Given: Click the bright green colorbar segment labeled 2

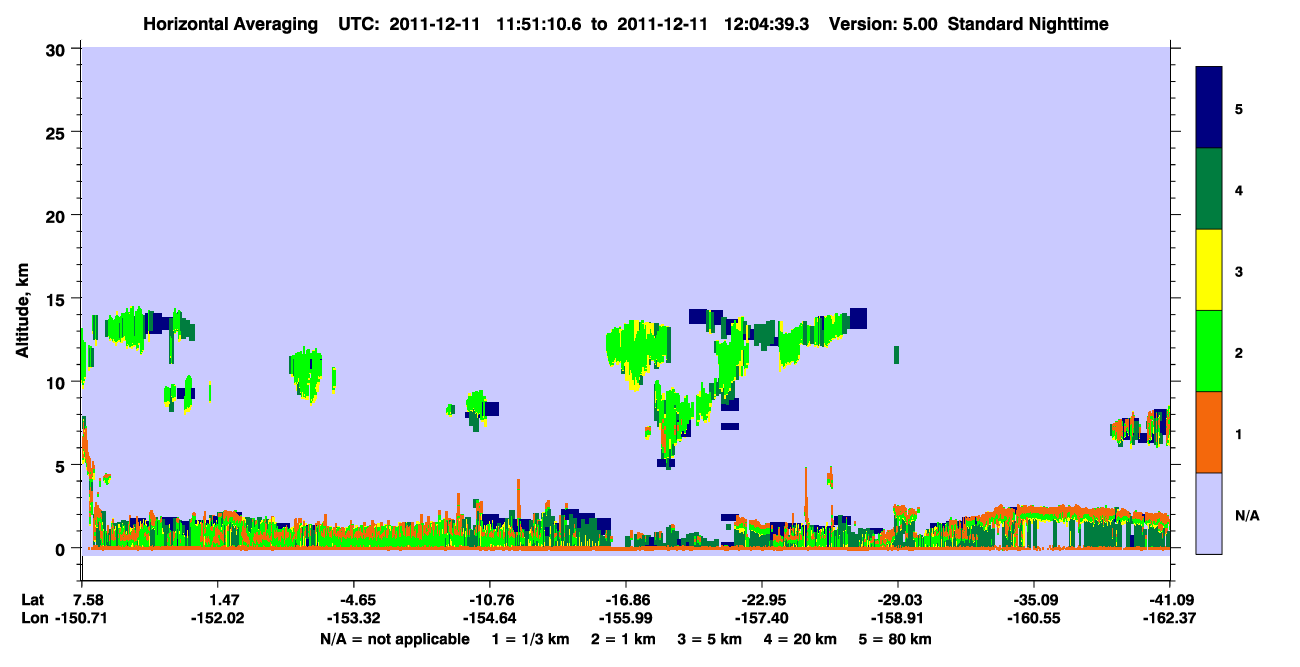Looking at the screenshot, I should click(x=1209, y=351).
